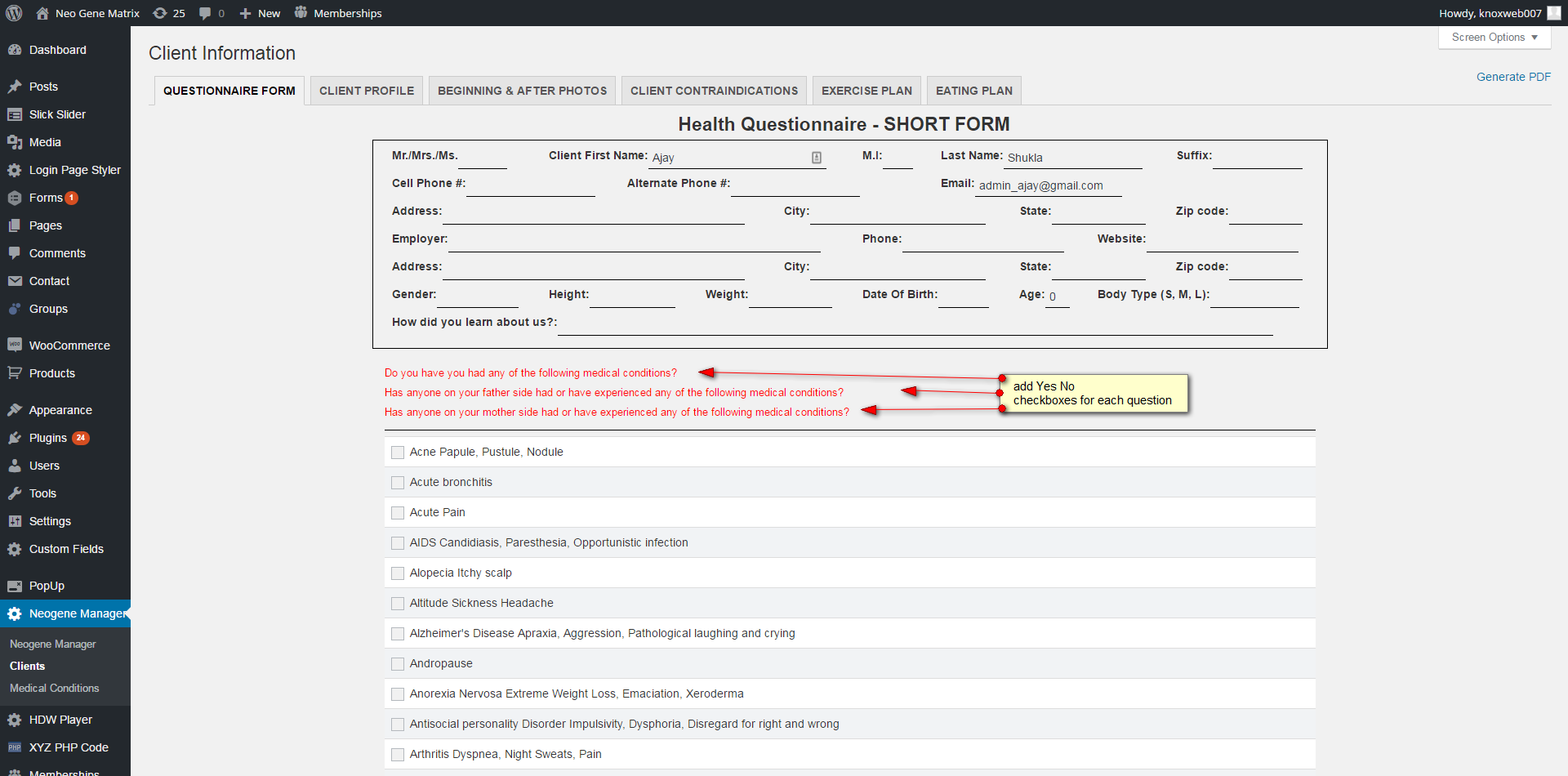
Task: Expand the Neo Gene Matrix site menu
Action: (88, 13)
